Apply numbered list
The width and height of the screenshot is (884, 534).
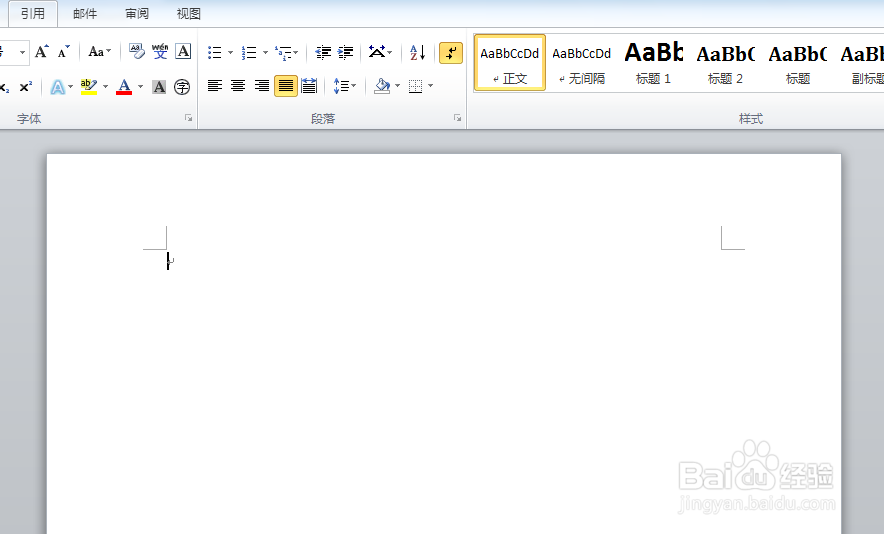tap(249, 53)
